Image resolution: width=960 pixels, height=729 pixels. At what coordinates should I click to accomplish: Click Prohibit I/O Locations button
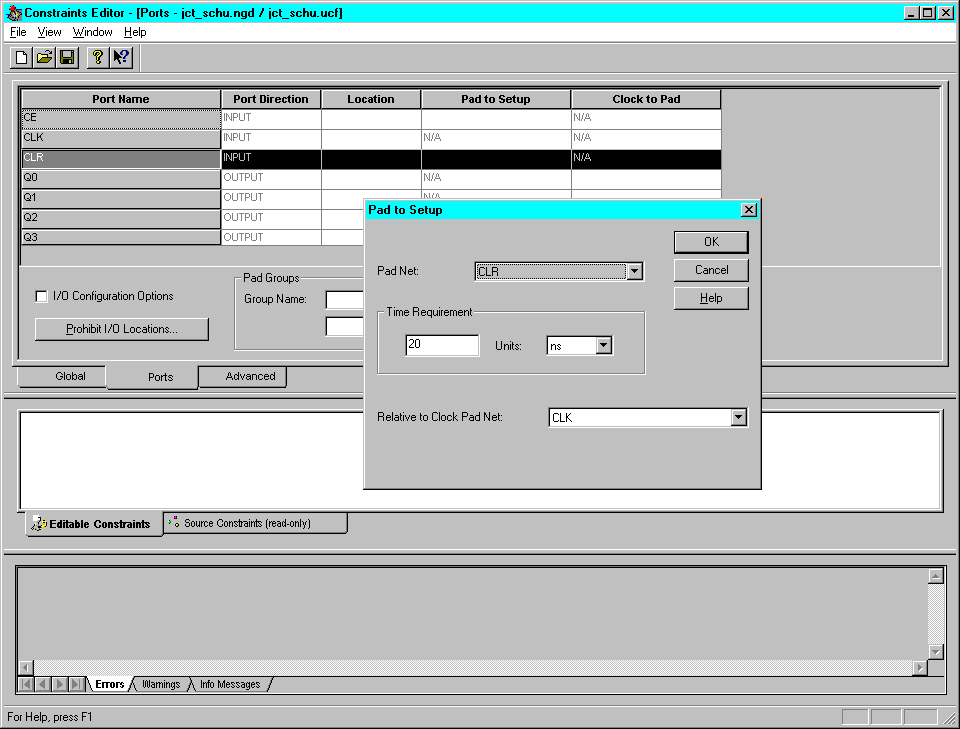[122, 329]
